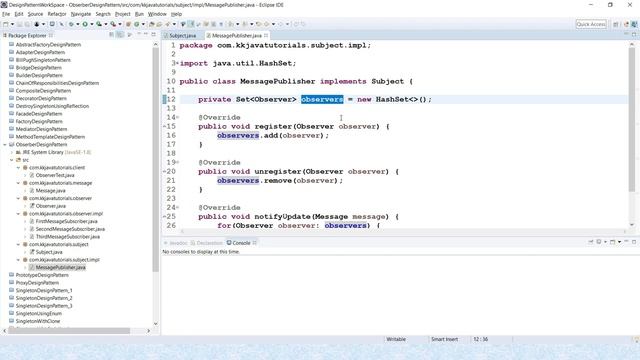Expand folded imports at line 3

click(177, 63)
